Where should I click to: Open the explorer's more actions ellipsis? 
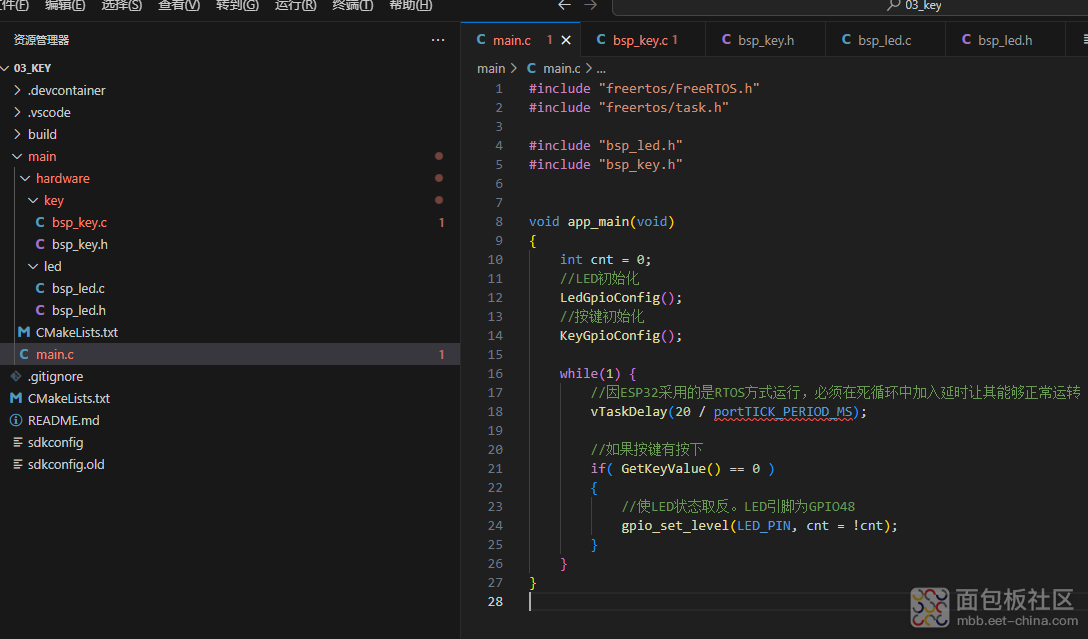click(x=438, y=40)
